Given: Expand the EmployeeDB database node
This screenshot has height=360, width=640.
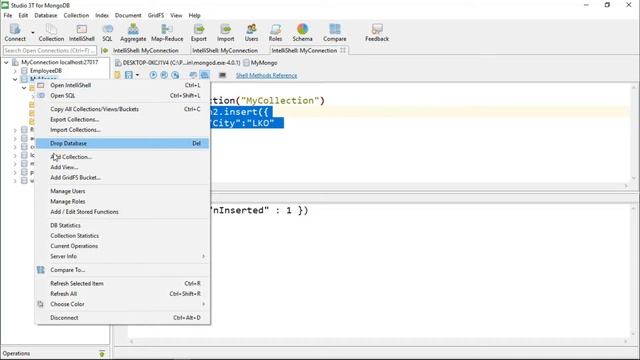Looking at the screenshot, I should point(15,71).
